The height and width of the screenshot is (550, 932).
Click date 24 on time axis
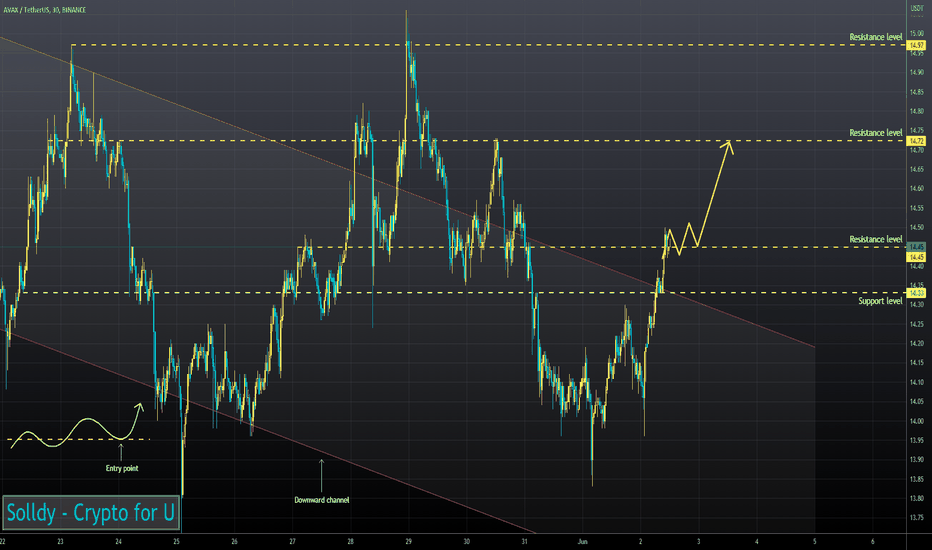118,542
